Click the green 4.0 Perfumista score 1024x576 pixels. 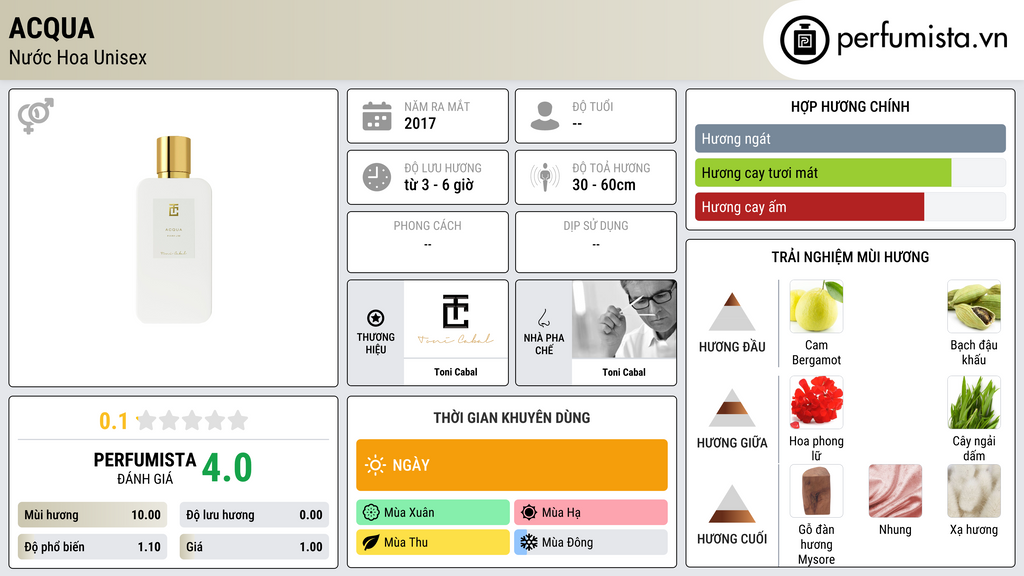click(227, 468)
